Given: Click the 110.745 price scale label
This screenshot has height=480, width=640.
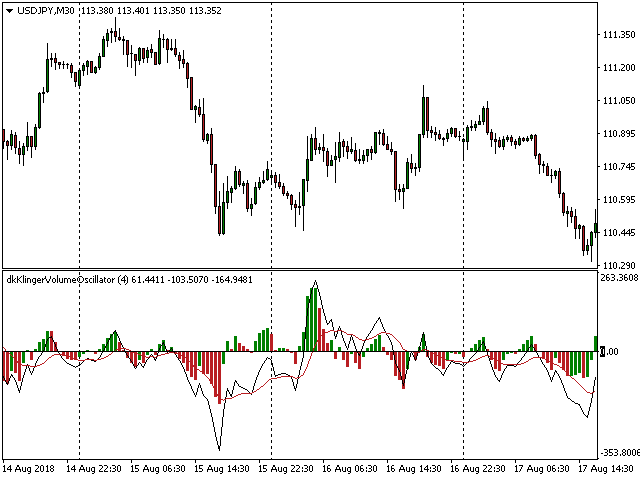Looking at the screenshot, I should tap(619, 167).
